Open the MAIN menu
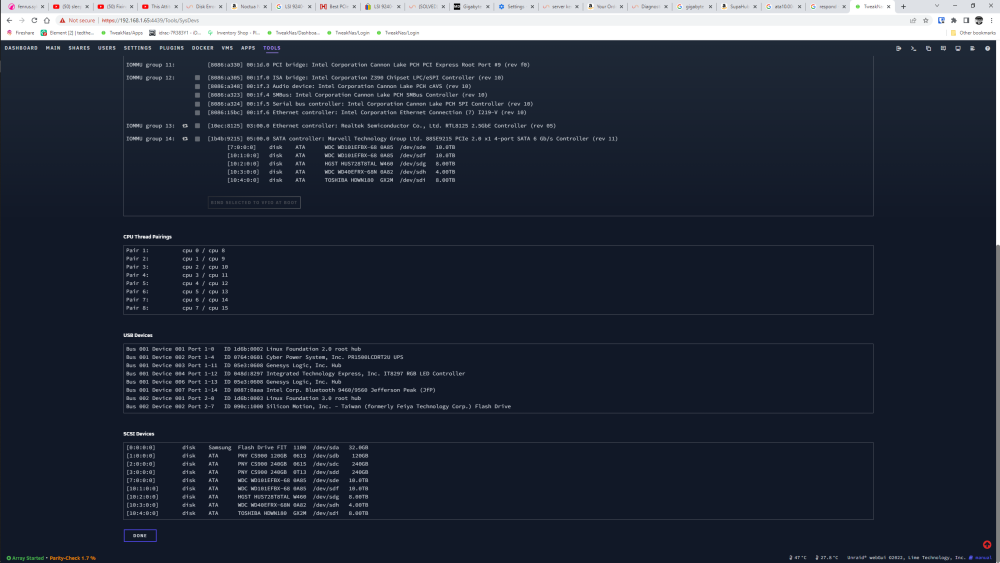 [53, 48]
